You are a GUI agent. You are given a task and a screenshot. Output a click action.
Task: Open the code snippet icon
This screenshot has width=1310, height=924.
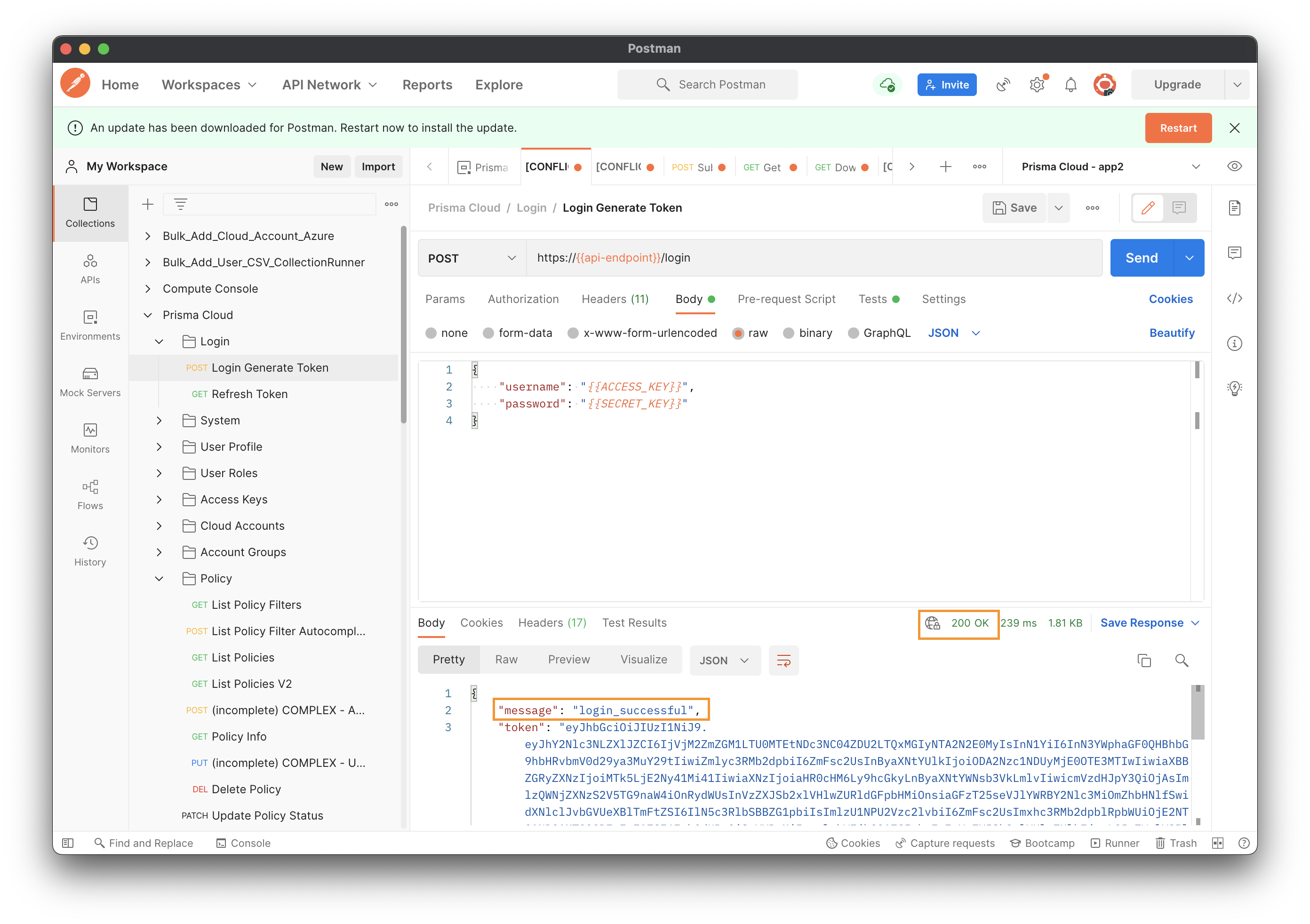click(1235, 298)
